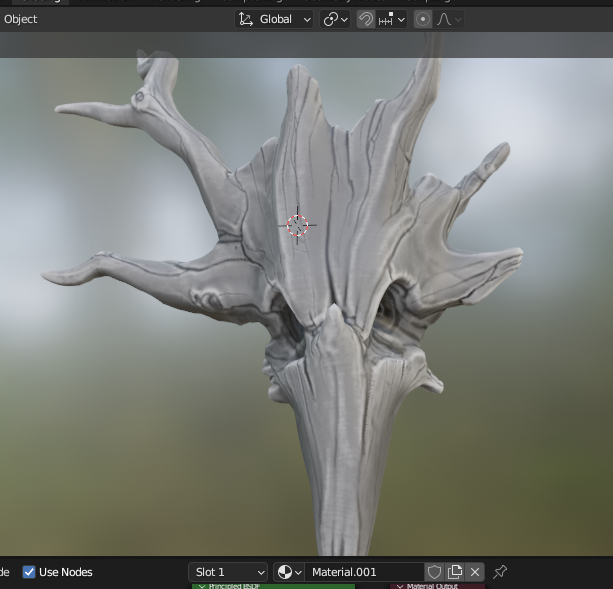Open proportional editing falloff menu
Image resolution: width=613 pixels, height=589 pixels.
[x=449, y=19]
